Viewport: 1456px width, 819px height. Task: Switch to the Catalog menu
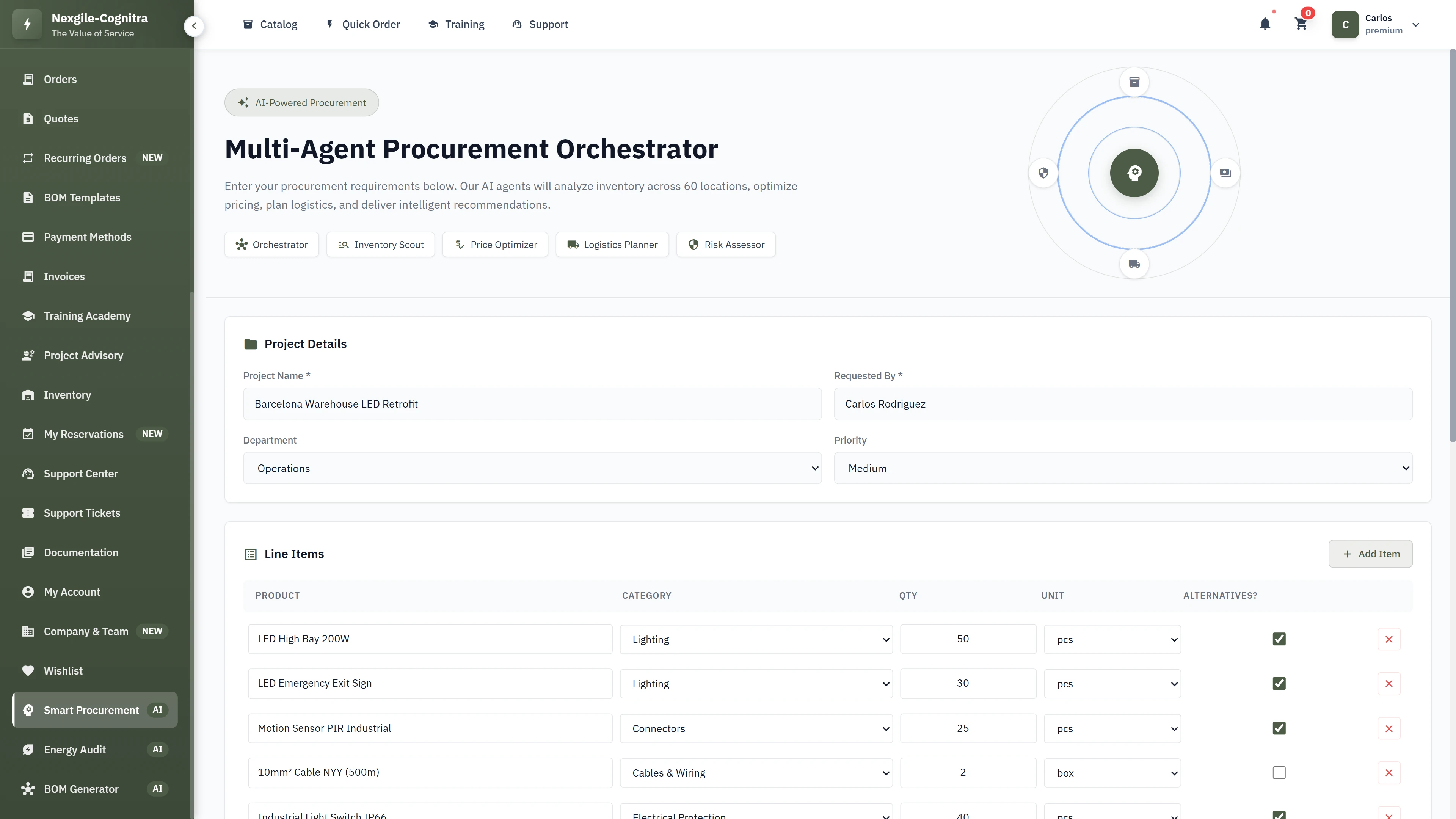coord(270,24)
